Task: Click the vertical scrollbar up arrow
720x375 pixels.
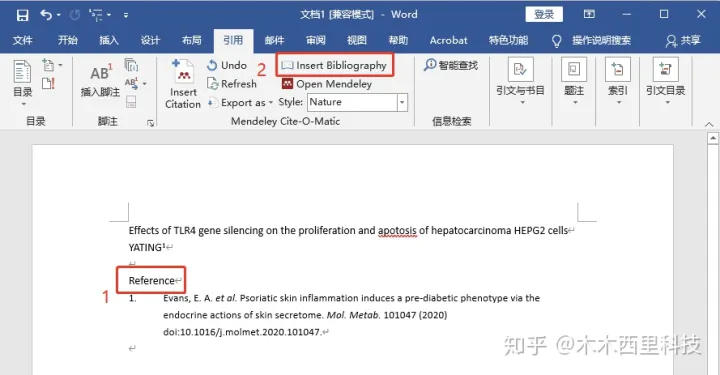Action: pyautogui.click(x=713, y=138)
